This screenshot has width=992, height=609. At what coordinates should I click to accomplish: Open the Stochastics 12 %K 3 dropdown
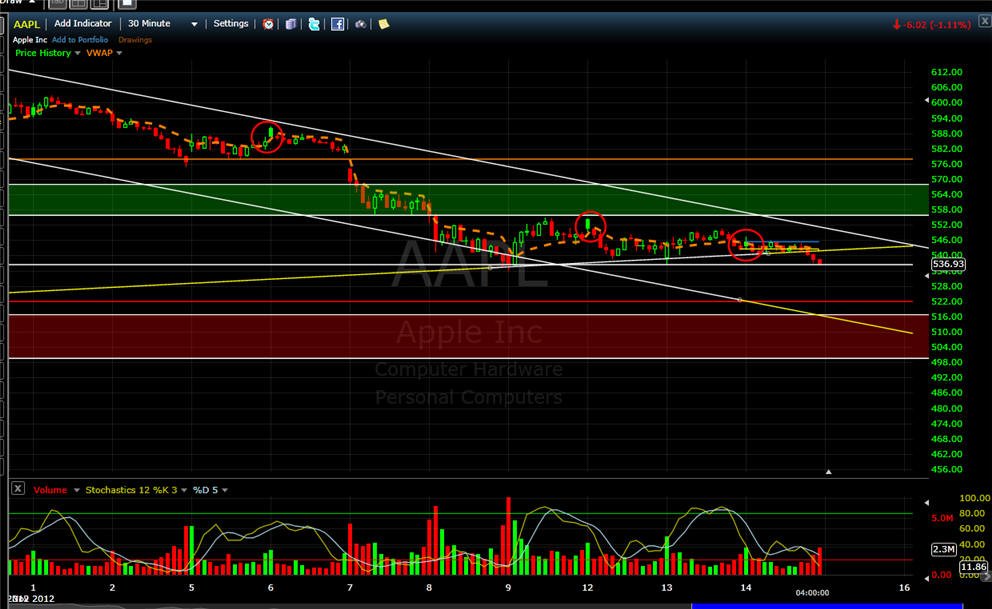[184, 490]
